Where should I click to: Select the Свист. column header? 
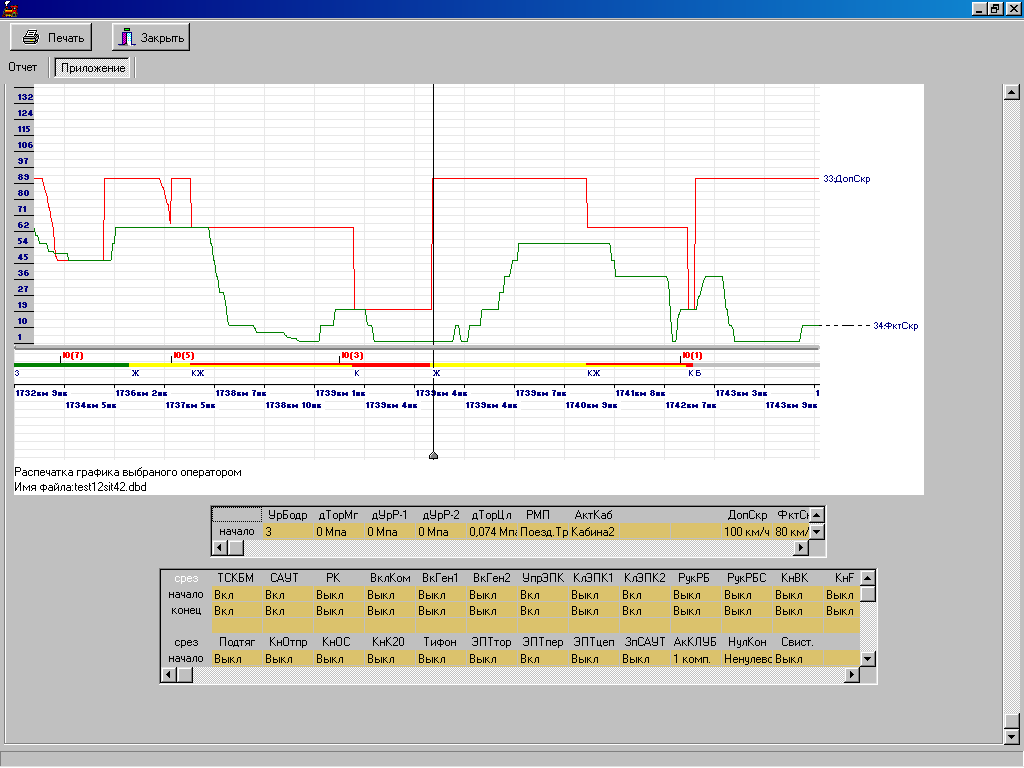tap(797, 642)
